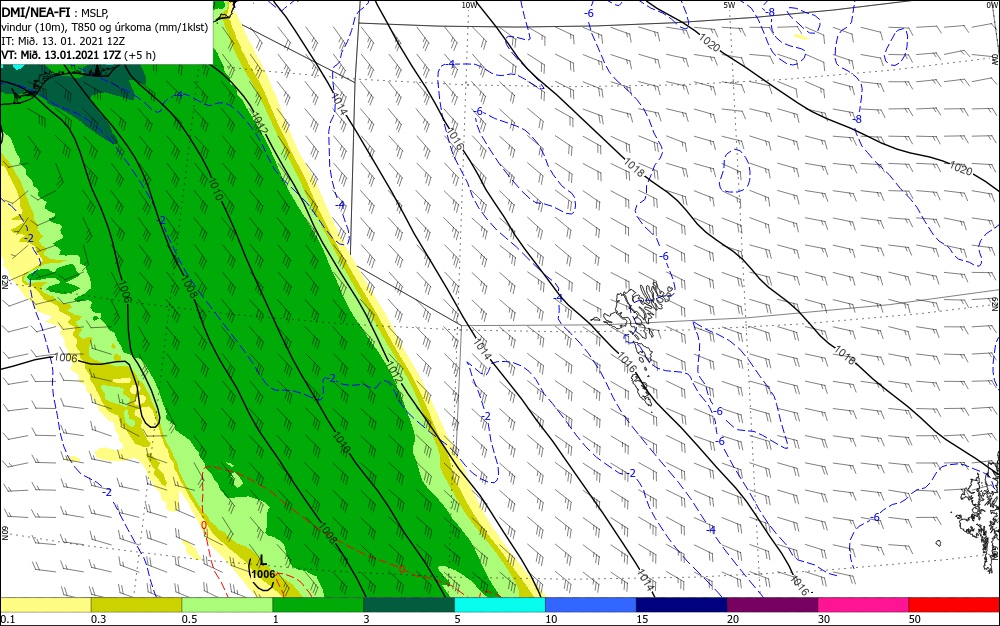Screen dimensions: 1000x626
Task: Select the light green 0.5 legend swatch
Action: pos(227,605)
